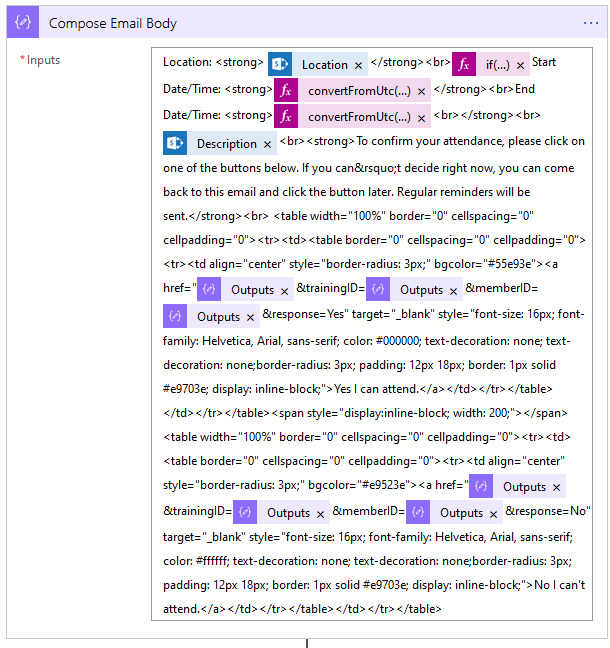Click the SharePoint icon on Description token
This screenshot has height=648, width=610.
click(175, 144)
